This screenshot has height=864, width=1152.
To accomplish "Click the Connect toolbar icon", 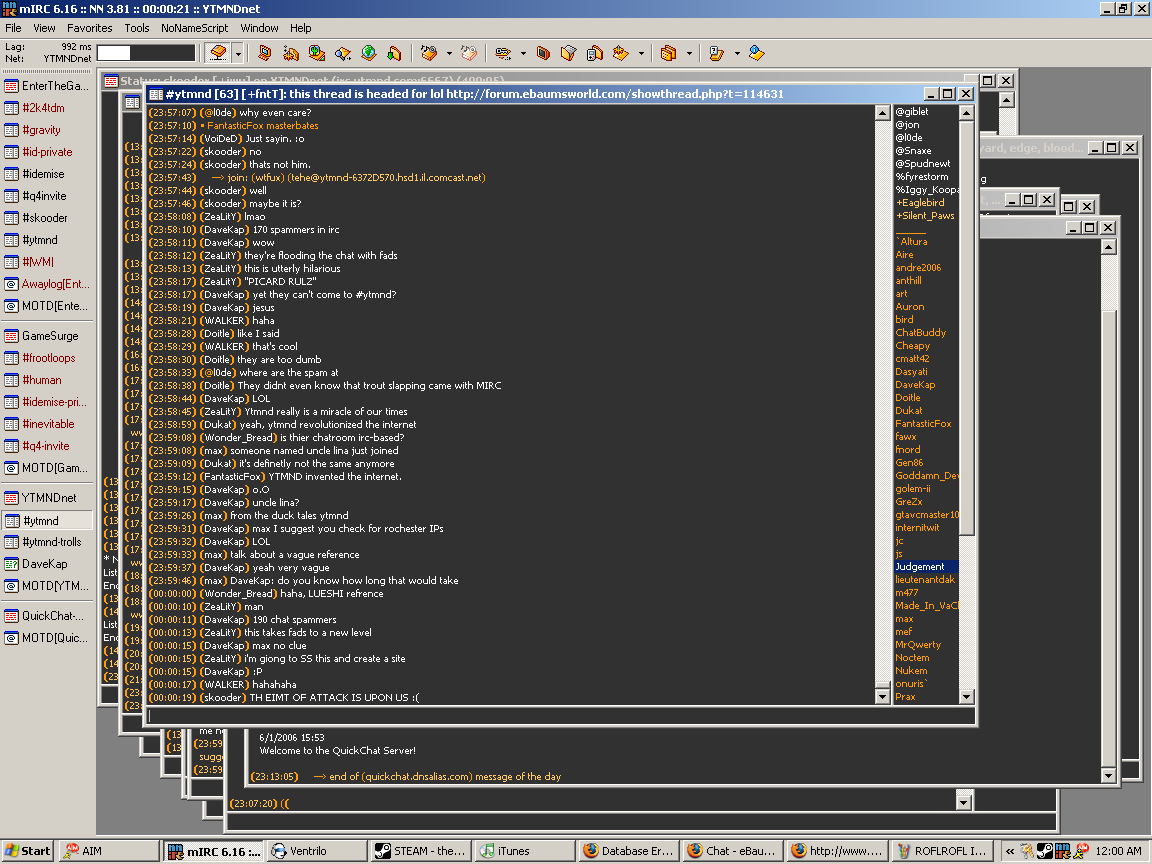I will pyautogui.click(x=218, y=52).
